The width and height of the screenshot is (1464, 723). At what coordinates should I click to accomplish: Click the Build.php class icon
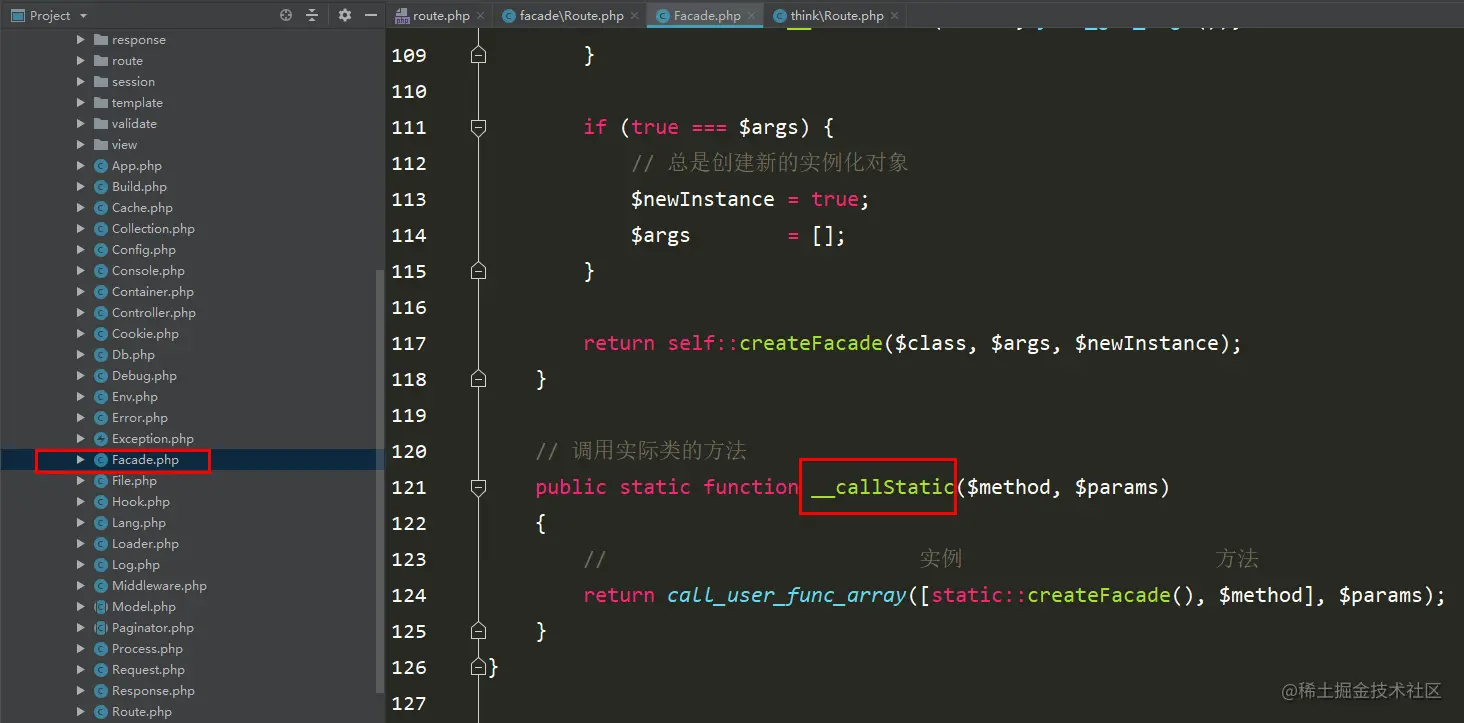(101, 187)
